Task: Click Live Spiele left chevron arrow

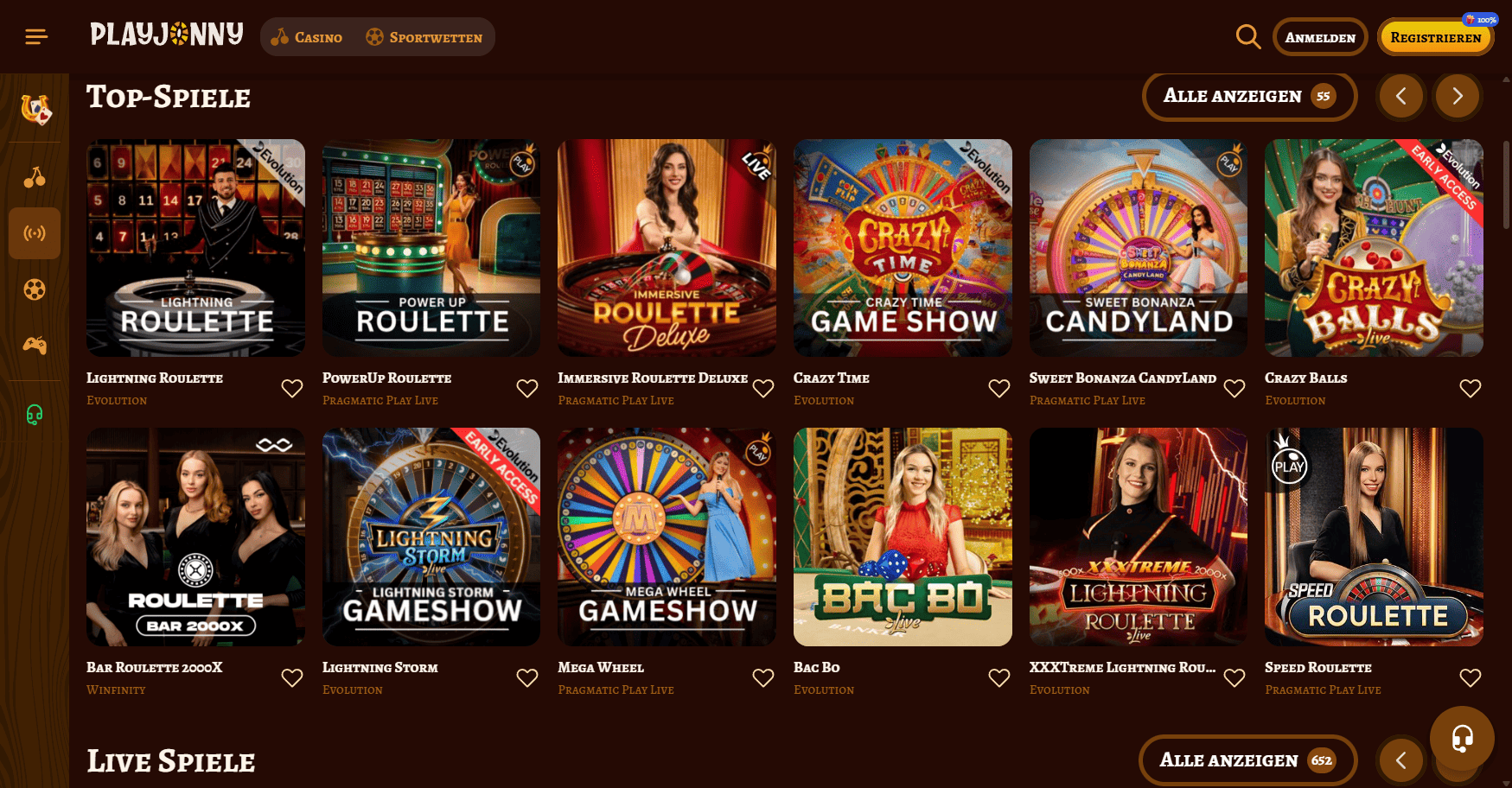Action: coord(1401,760)
